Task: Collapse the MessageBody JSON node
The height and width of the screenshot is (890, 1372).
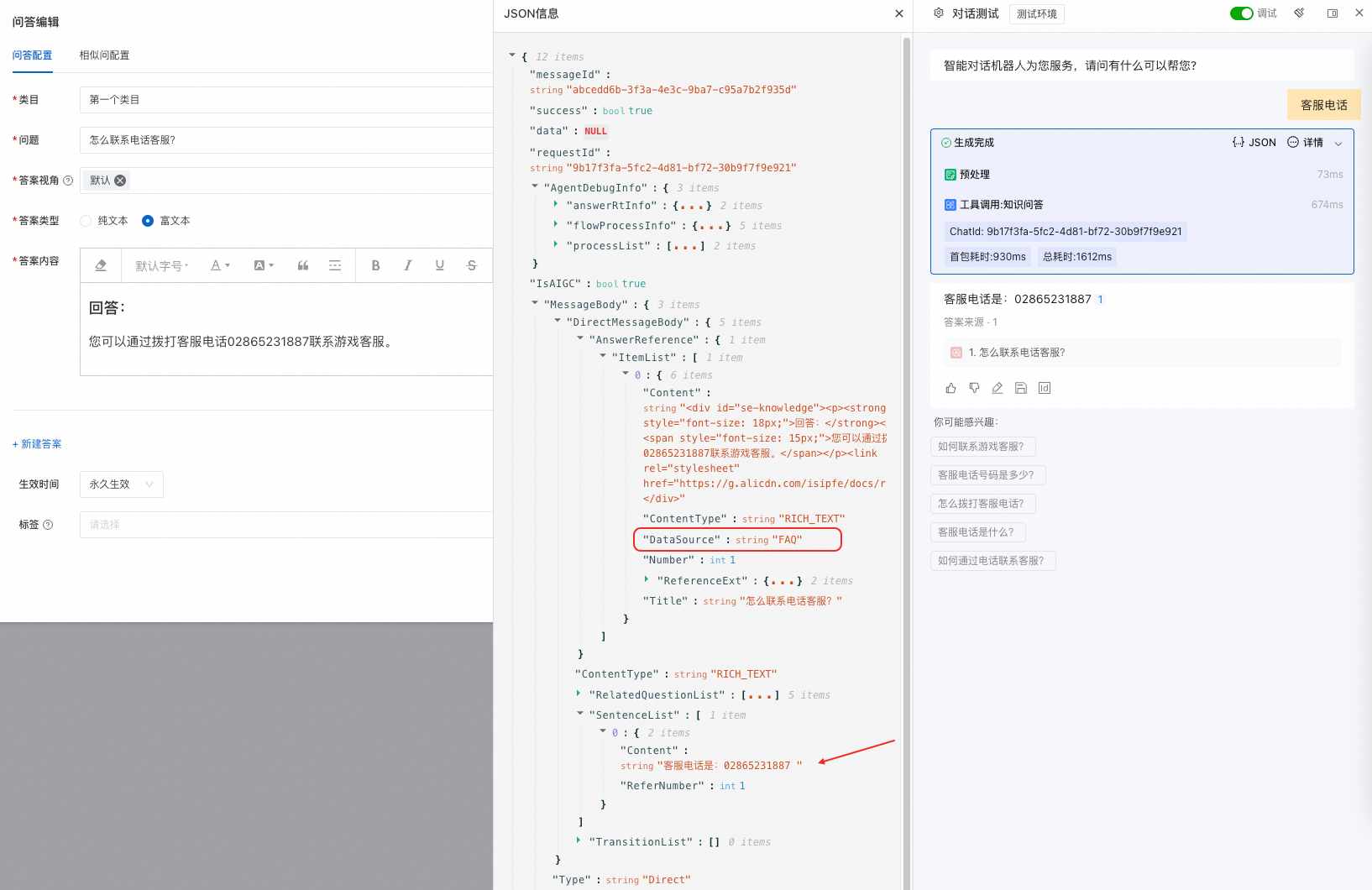Action: [535, 304]
